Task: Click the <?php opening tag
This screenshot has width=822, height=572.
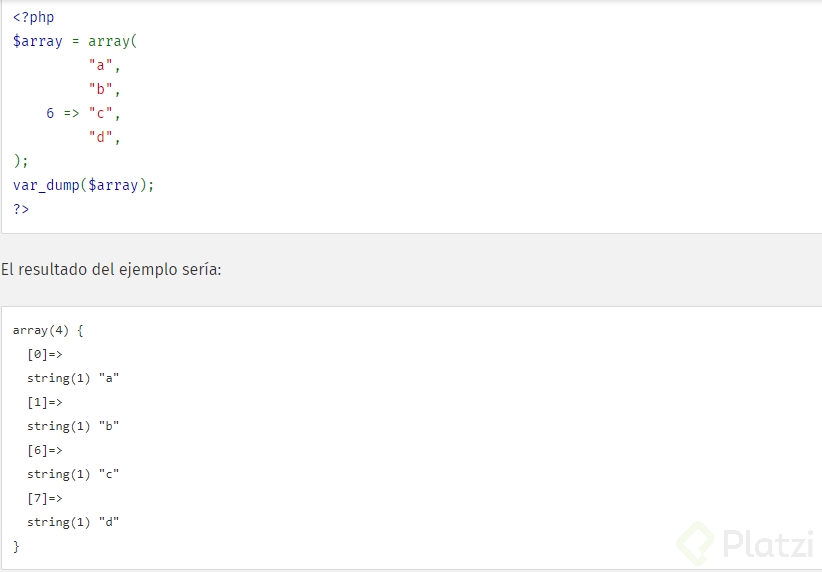Action: (34, 17)
